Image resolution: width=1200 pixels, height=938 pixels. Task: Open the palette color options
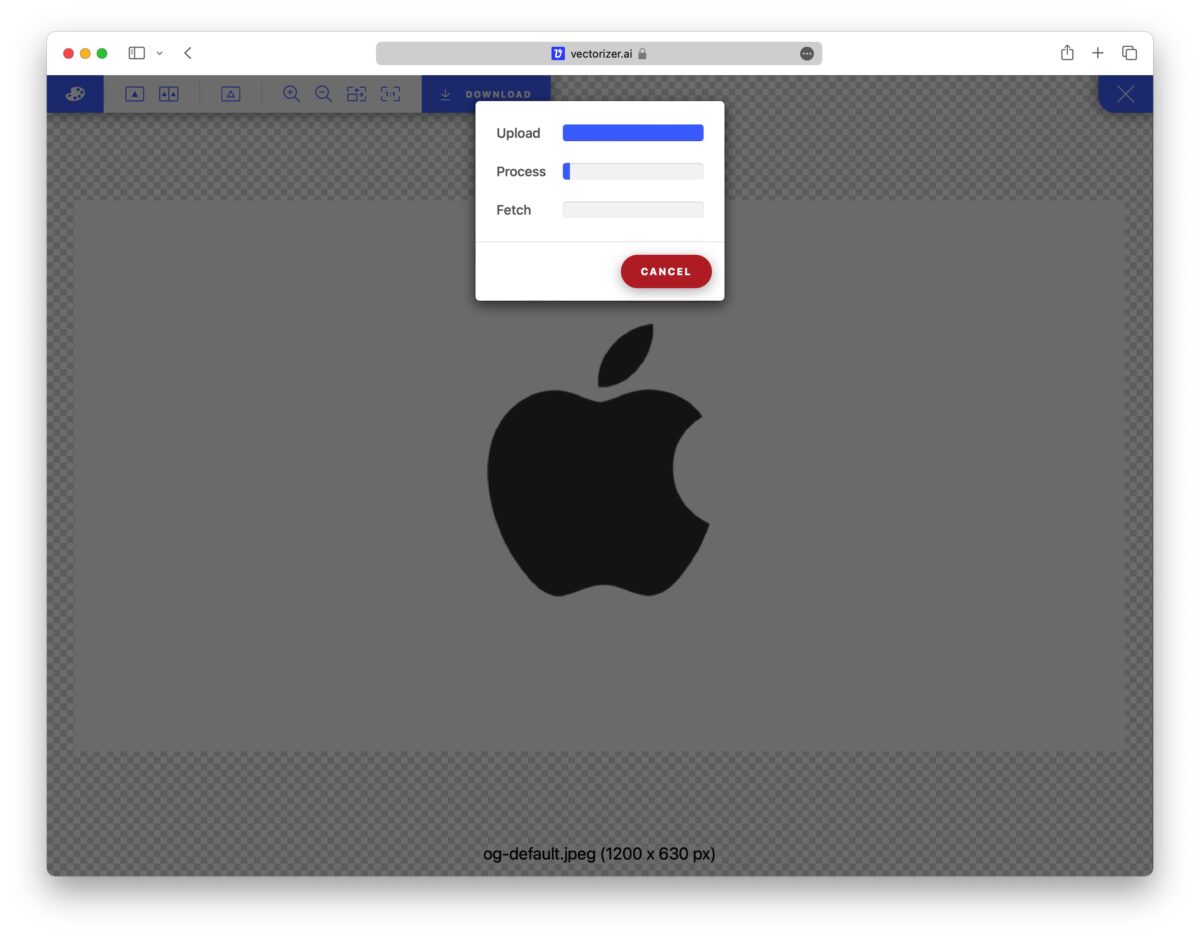(75, 94)
